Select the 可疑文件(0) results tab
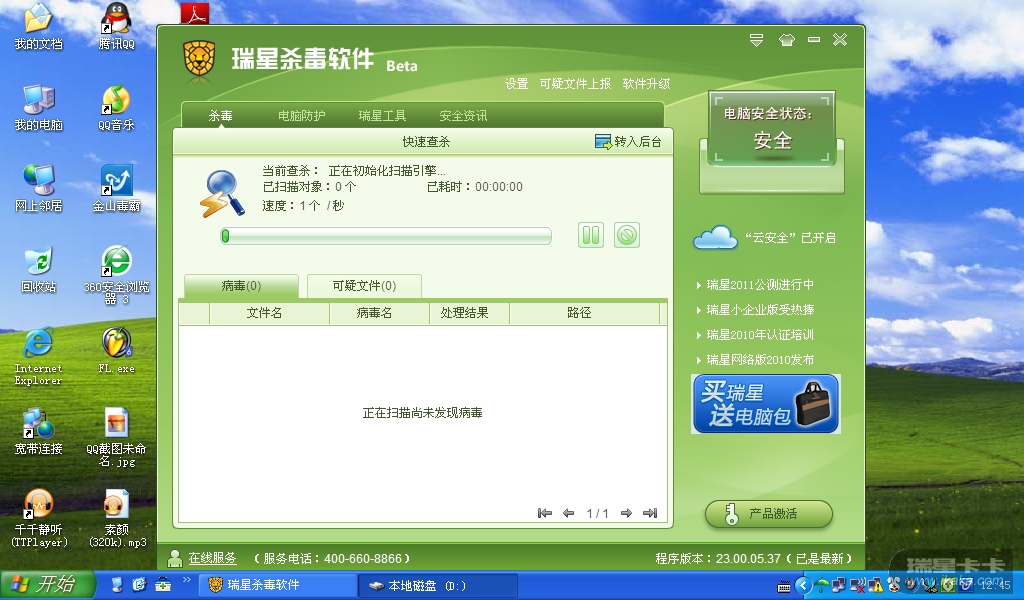The image size is (1024, 600). [x=364, y=286]
